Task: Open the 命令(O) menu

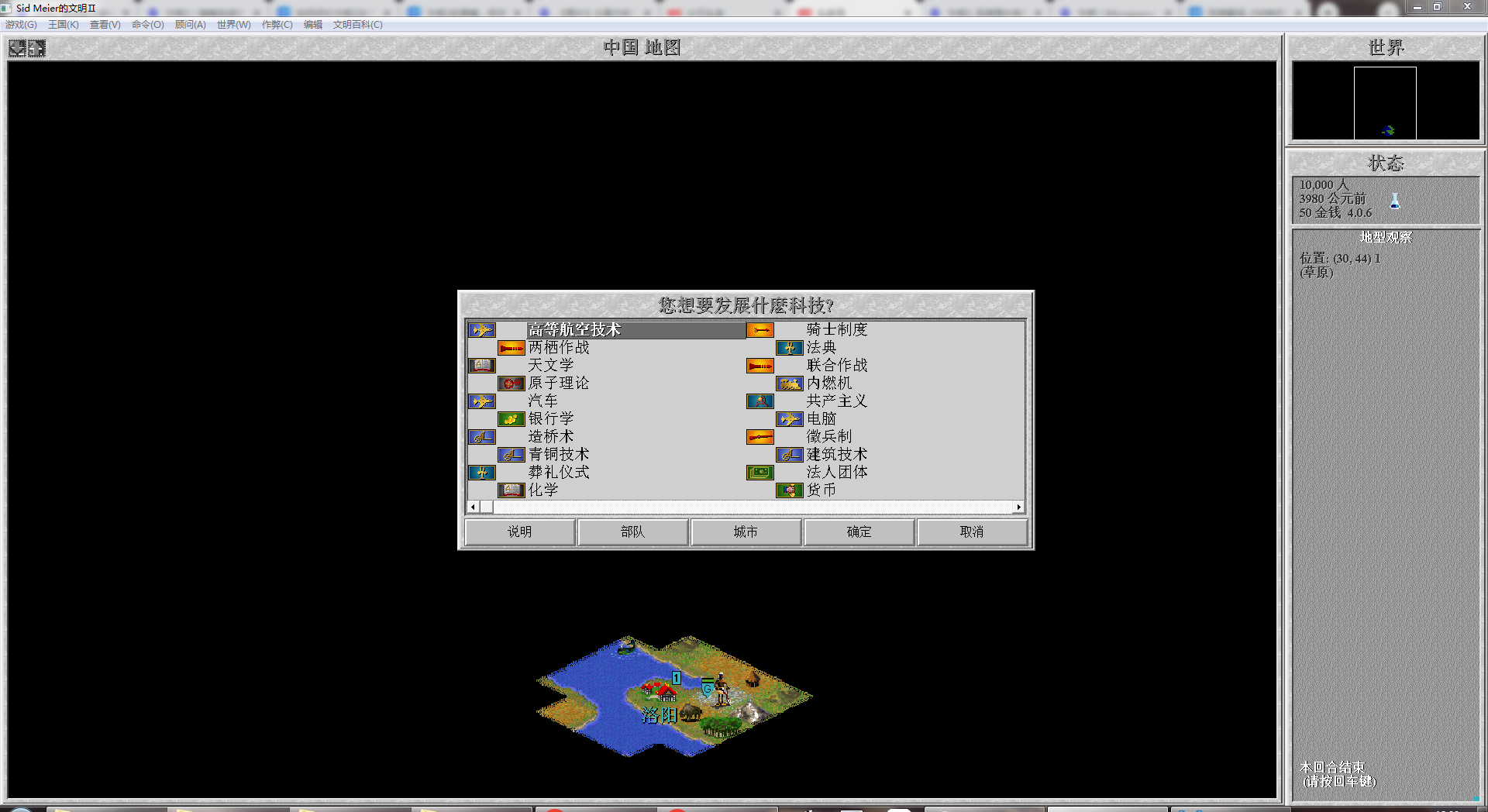Action: coord(148,25)
